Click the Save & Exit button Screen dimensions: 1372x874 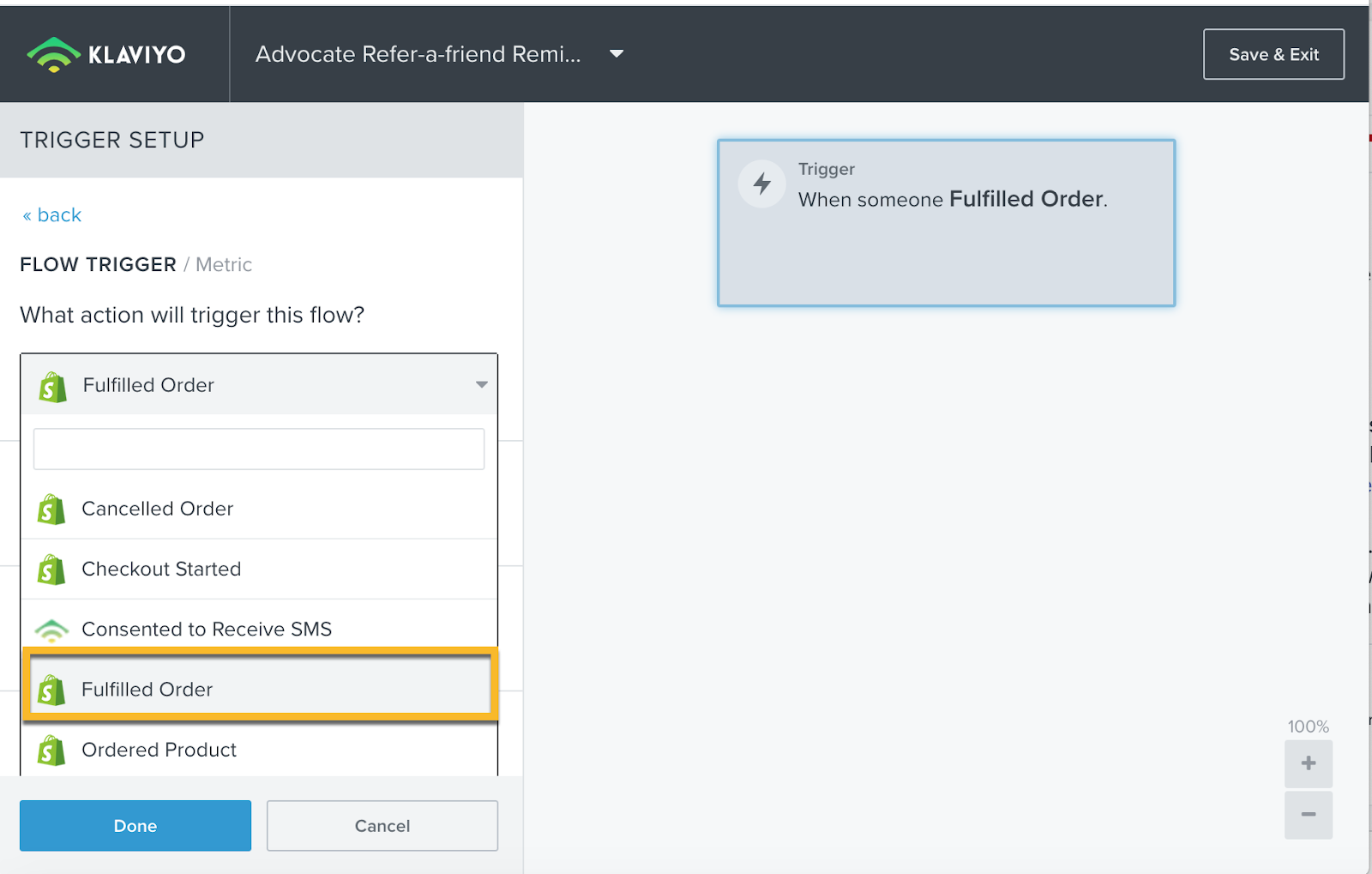[x=1273, y=54]
